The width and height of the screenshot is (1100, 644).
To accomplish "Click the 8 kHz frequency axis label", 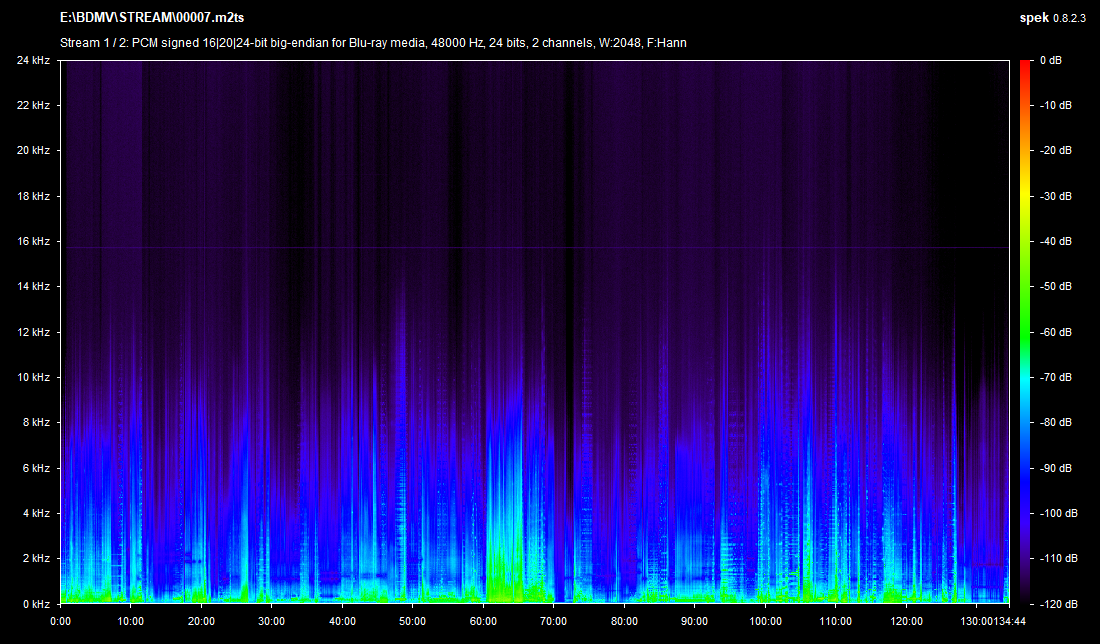I will 36,423.
